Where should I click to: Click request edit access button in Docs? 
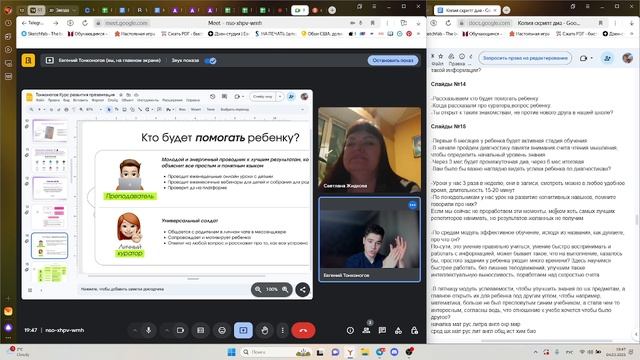pos(525,58)
